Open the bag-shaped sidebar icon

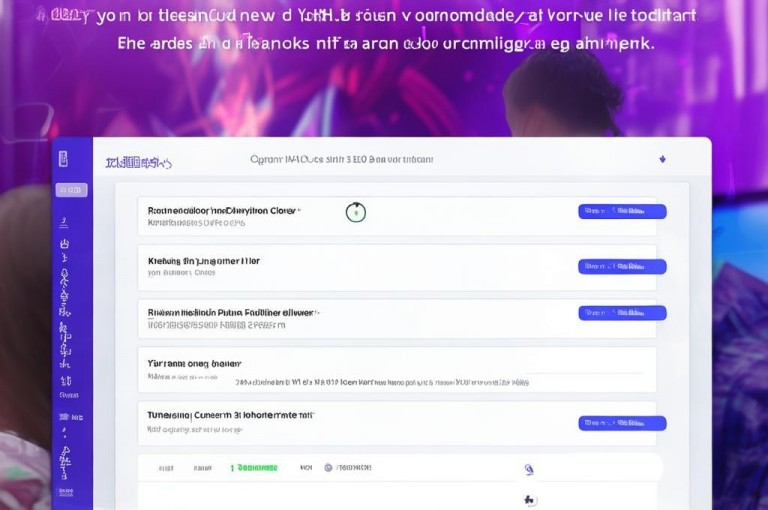64,243
